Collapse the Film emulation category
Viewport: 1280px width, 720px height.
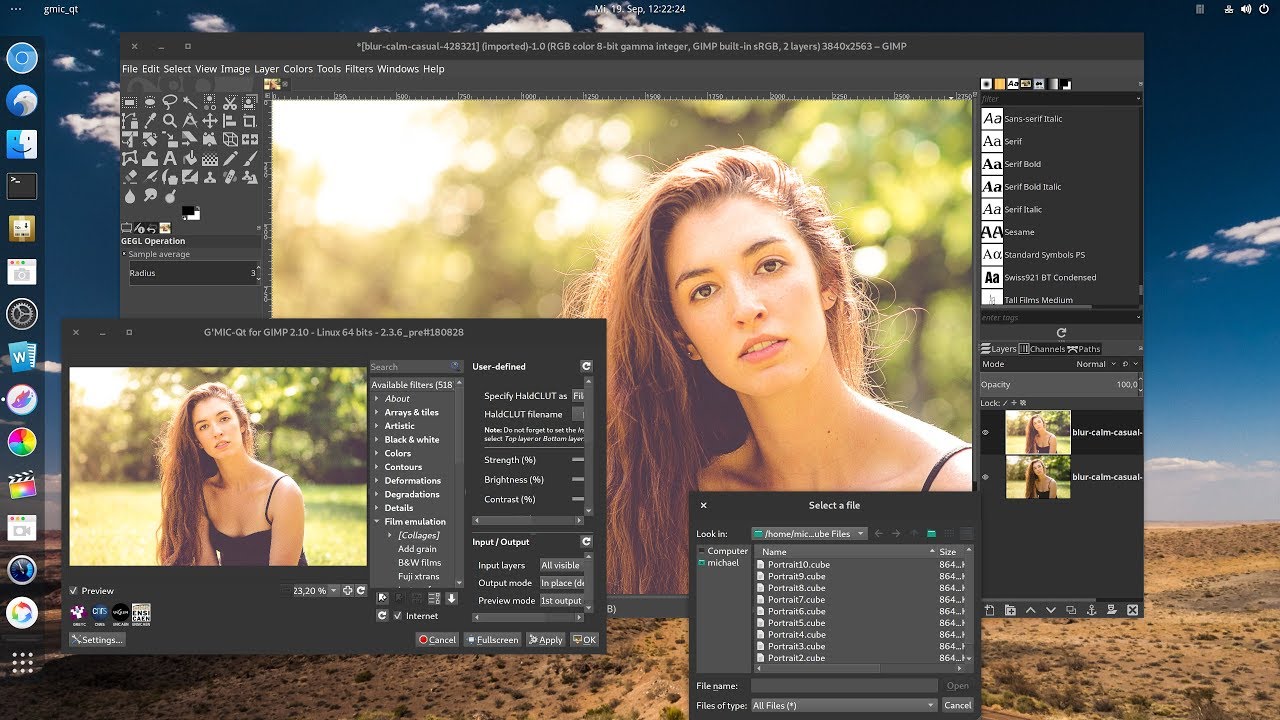[x=377, y=521]
